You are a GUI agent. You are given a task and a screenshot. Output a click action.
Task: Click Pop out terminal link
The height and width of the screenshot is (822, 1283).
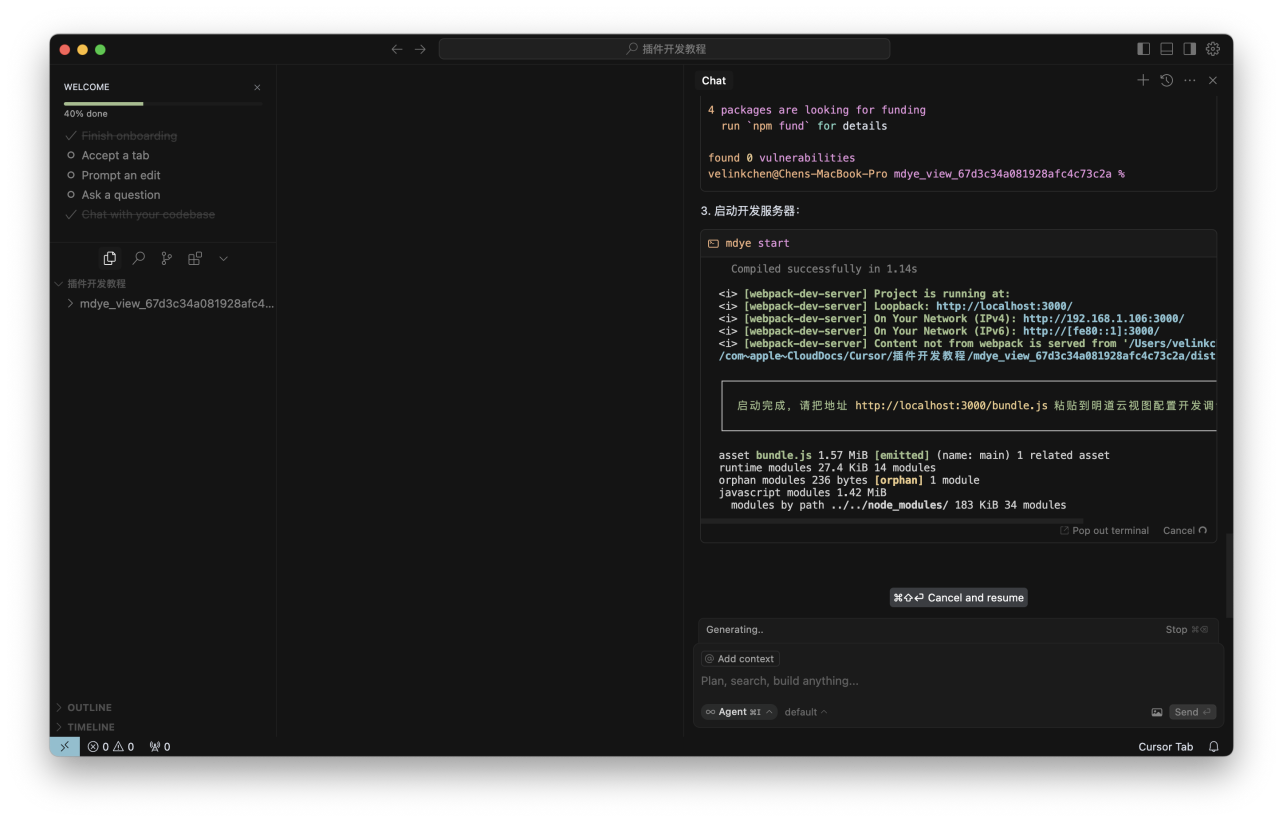coord(1104,531)
